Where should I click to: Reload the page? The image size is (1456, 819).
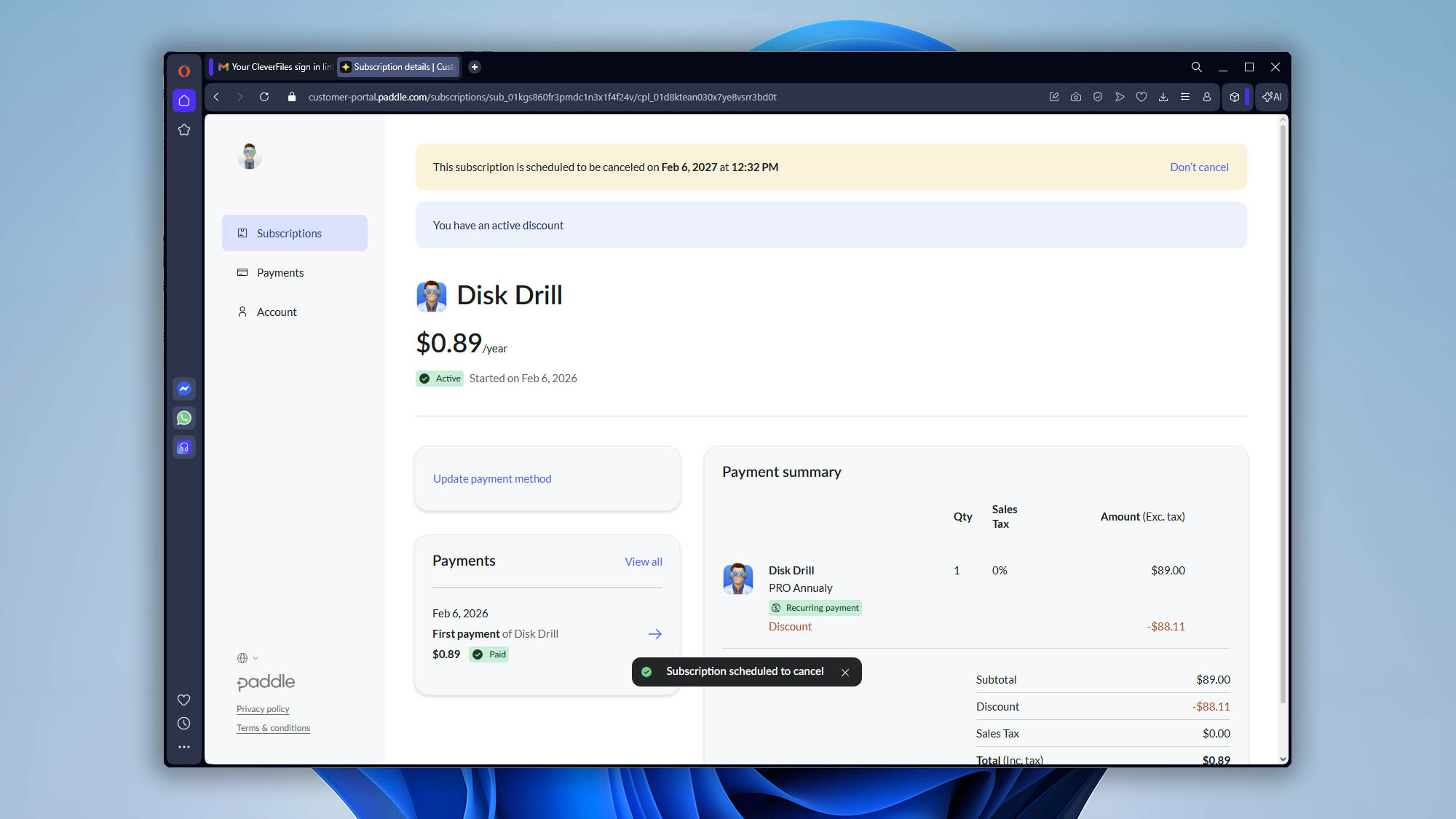point(264,97)
